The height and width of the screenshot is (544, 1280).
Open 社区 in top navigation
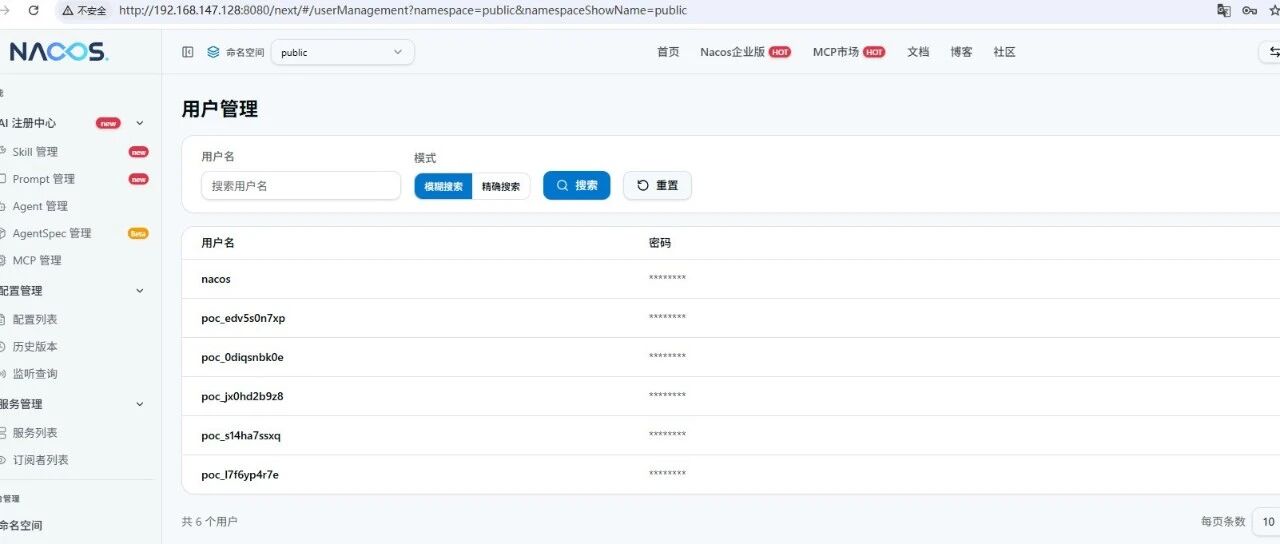pyautogui.click(x=1004, y=52)
